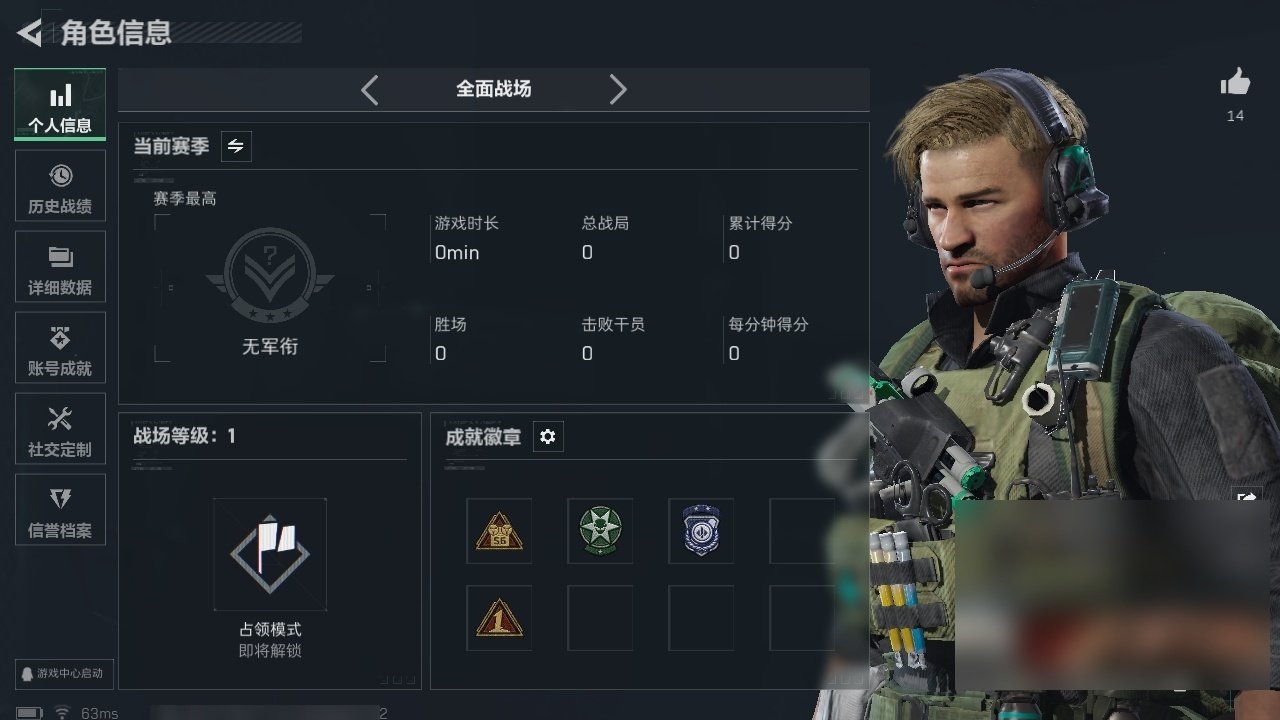
Task: Open the 个人信息 sidebar tab
Action: 60,105
